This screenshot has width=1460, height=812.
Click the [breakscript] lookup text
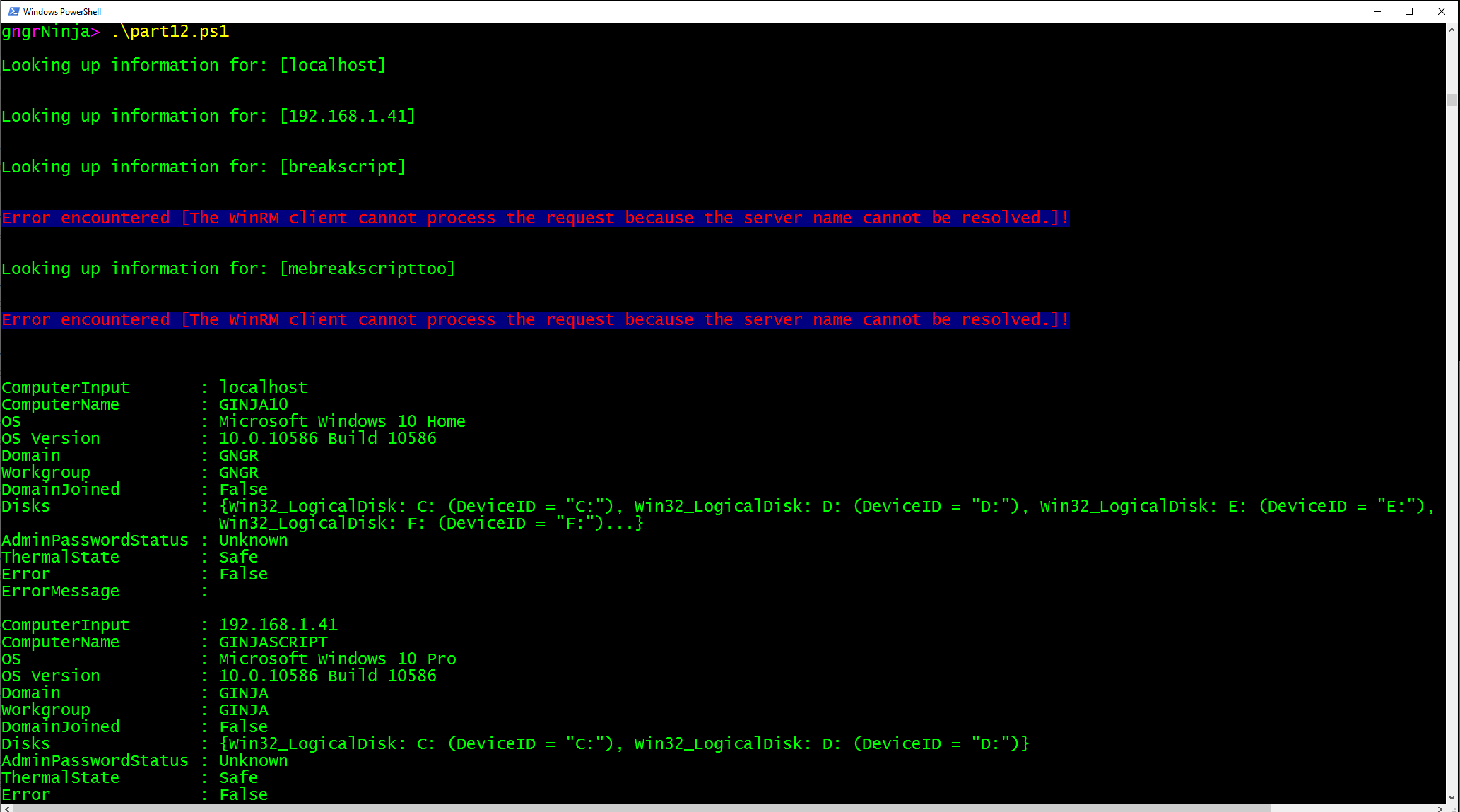pos(343,167)
